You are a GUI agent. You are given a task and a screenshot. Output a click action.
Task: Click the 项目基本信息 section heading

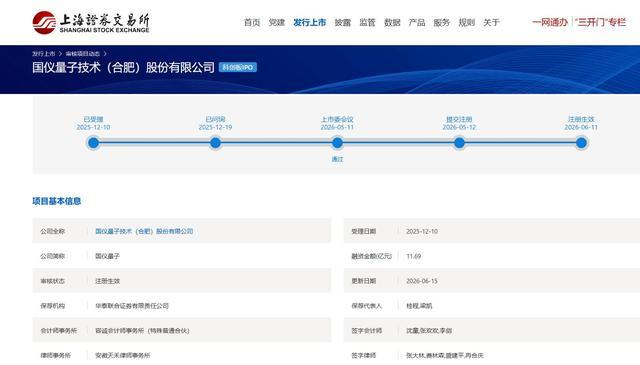tap(57, 201)
